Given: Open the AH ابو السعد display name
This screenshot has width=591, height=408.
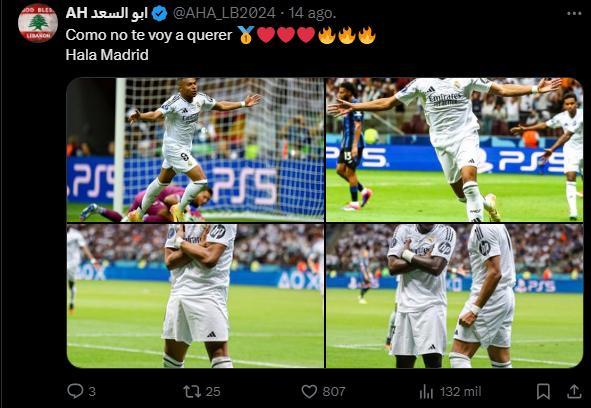Looking at the screenshot, I should coord(107,14).
